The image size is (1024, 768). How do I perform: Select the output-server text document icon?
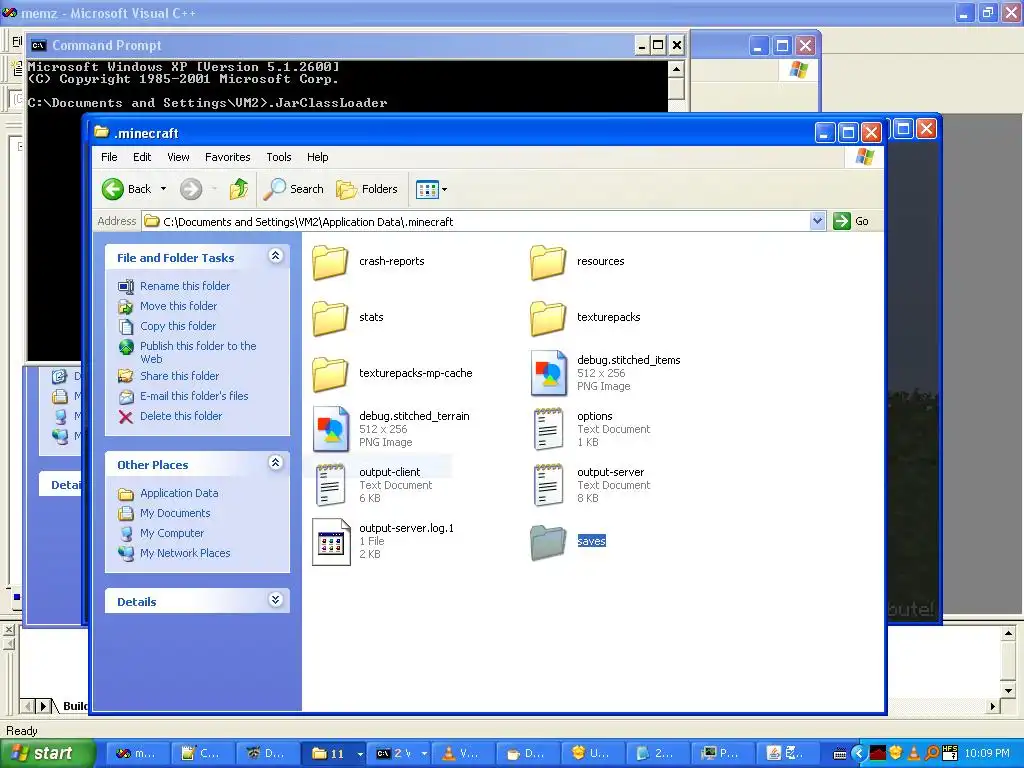(549, 485)
